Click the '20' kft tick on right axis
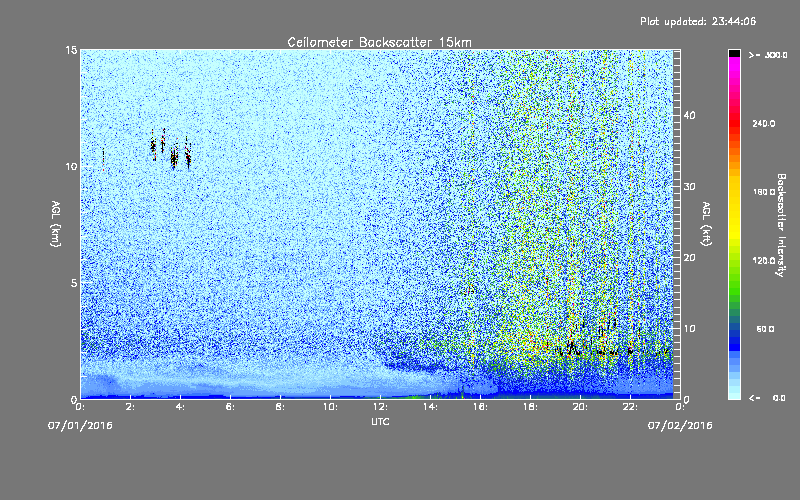This screenshot has height=500, width=800. point(689,257)
